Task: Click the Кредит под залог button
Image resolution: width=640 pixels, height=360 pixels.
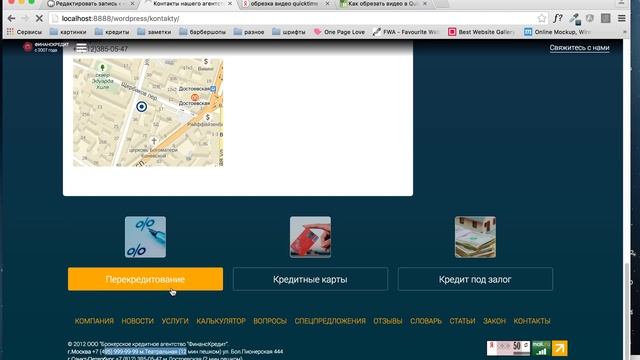Action: tap(475, 279)
